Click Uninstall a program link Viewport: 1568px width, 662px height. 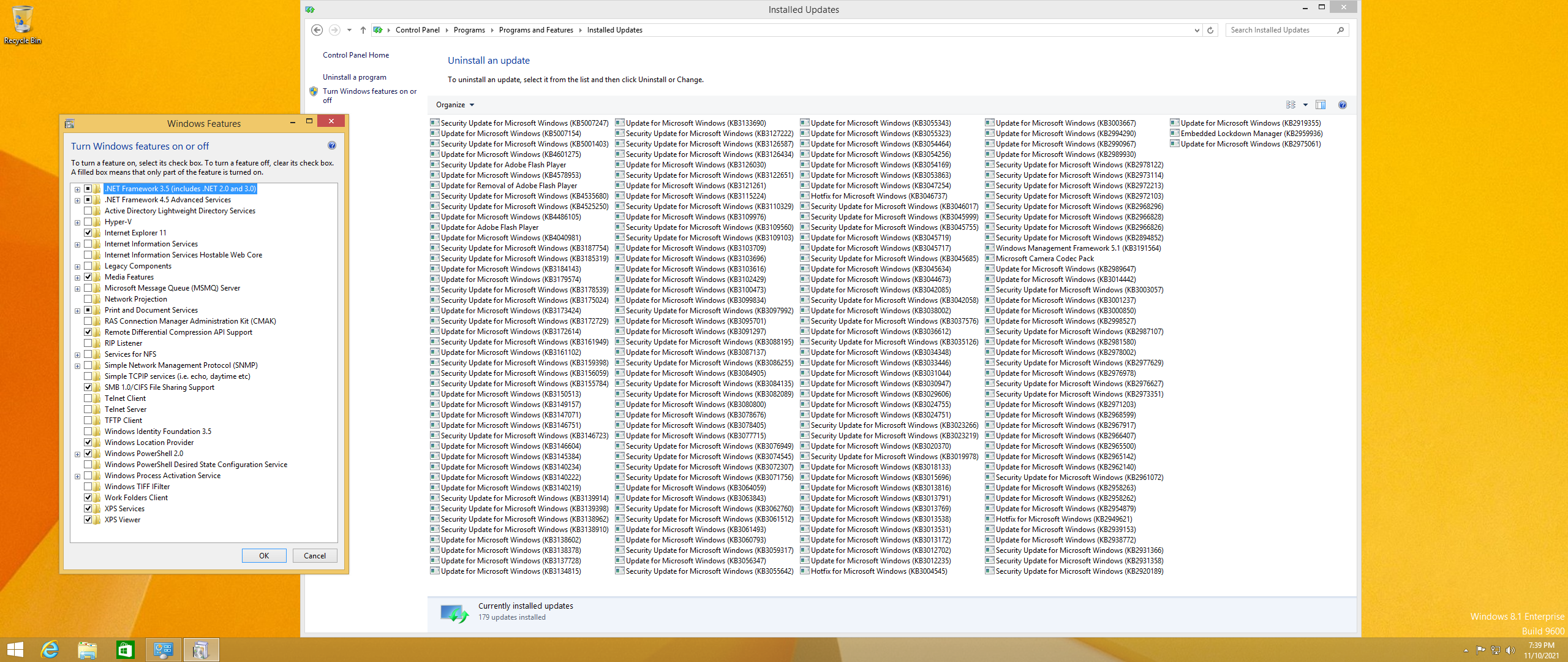click(x=355, y=77)
